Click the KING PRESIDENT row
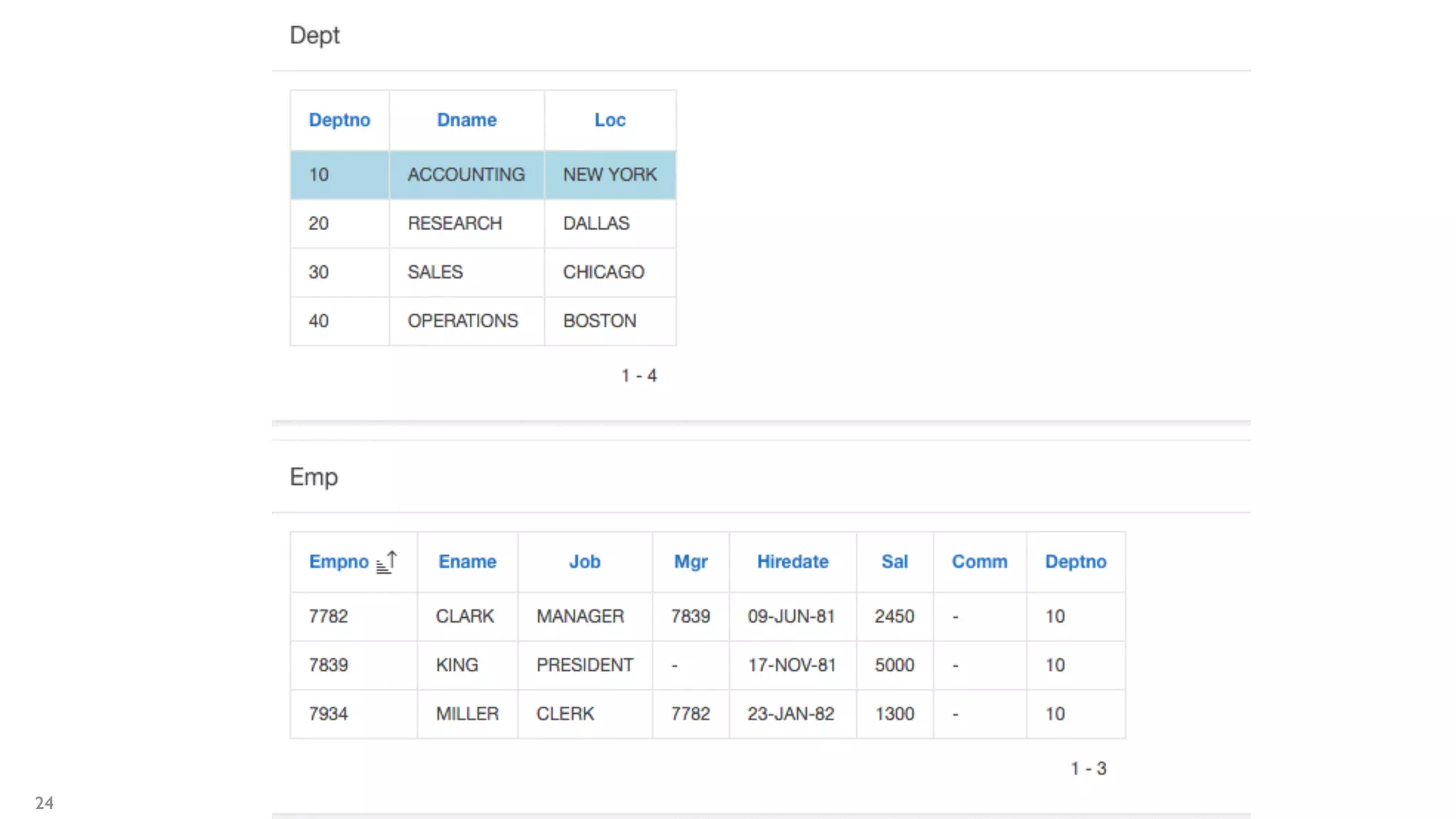Screen dimensions: 1456x819 point(584,665)
